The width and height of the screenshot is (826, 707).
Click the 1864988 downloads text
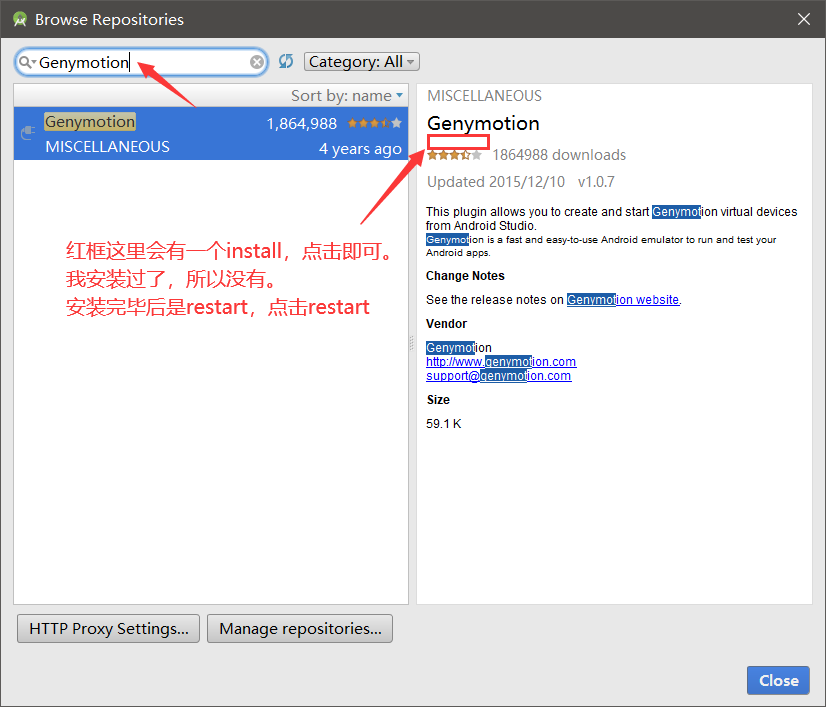coord(559,155)
